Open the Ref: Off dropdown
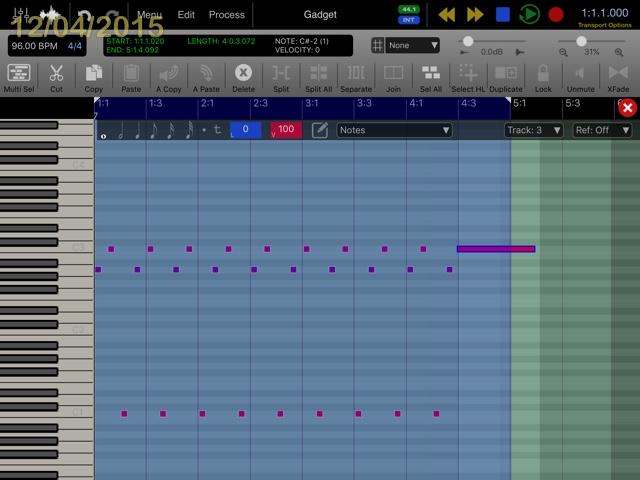Viewport: 640px width, 480px height. point(602,130)
